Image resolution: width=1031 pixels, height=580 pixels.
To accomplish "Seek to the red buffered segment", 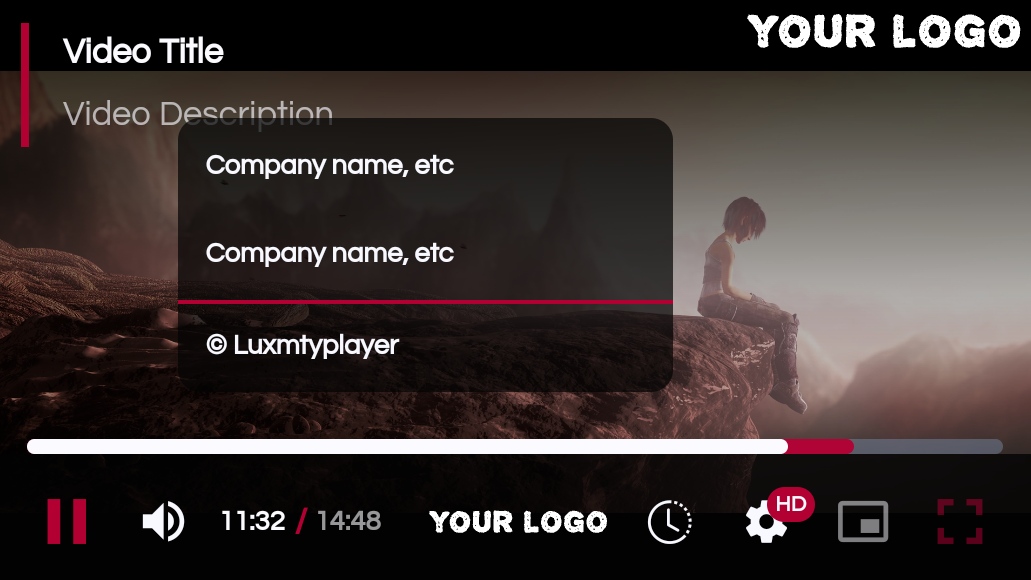I will pos(821,447).
